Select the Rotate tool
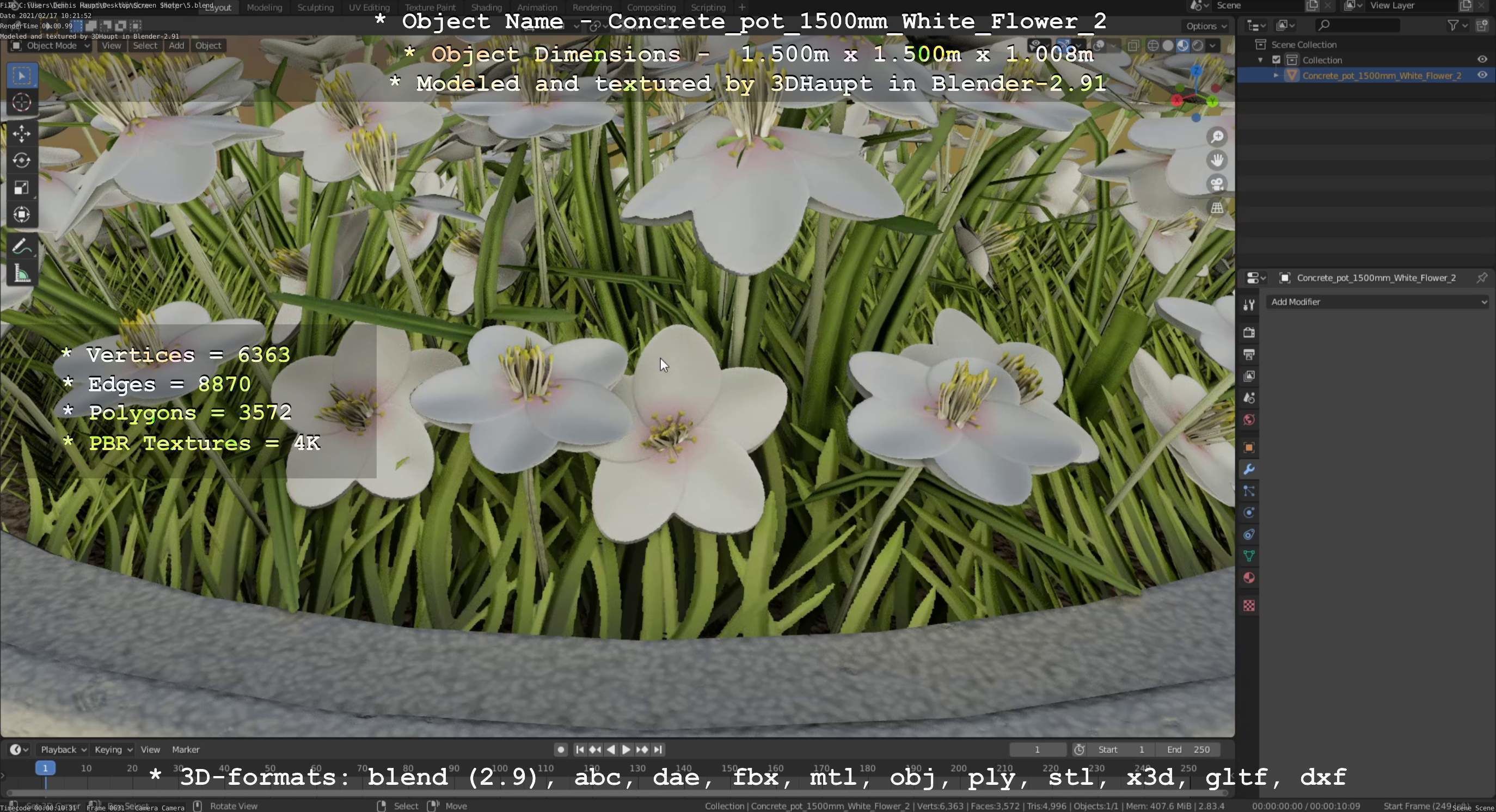The height and width of the screenshot is (812, 1496). 21,160
